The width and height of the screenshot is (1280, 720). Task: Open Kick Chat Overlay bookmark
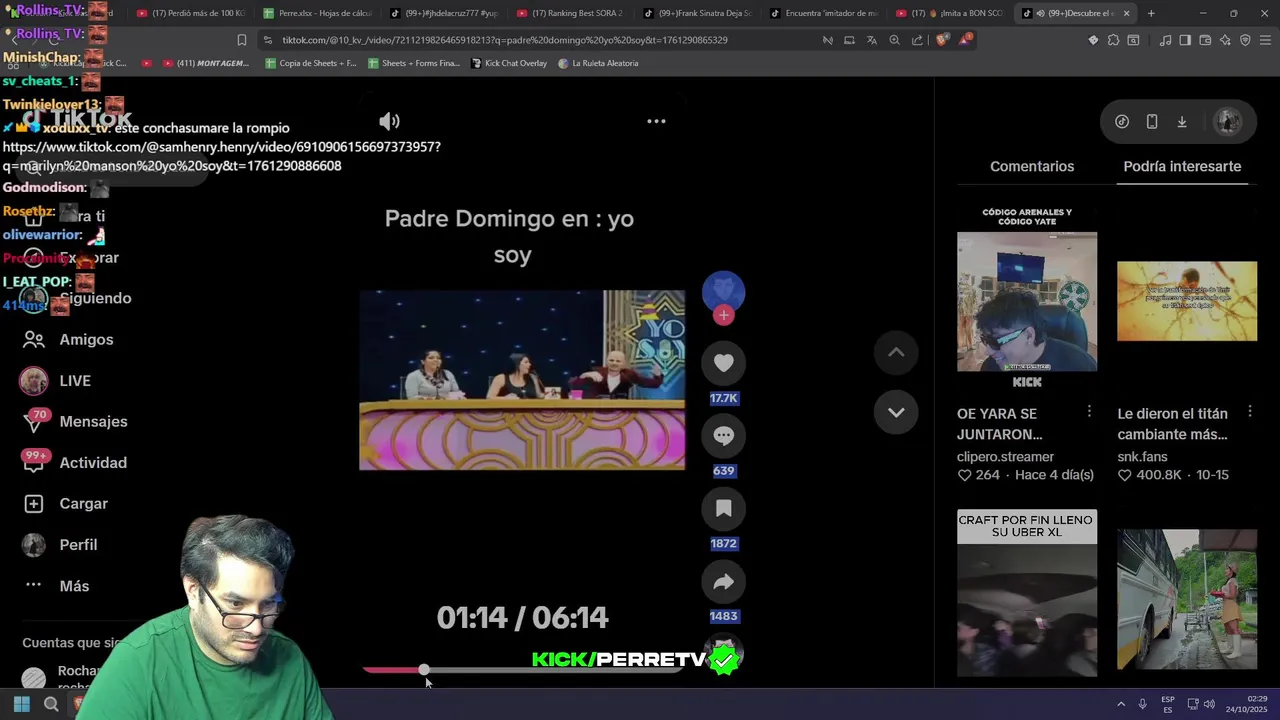tap(508, 63)
